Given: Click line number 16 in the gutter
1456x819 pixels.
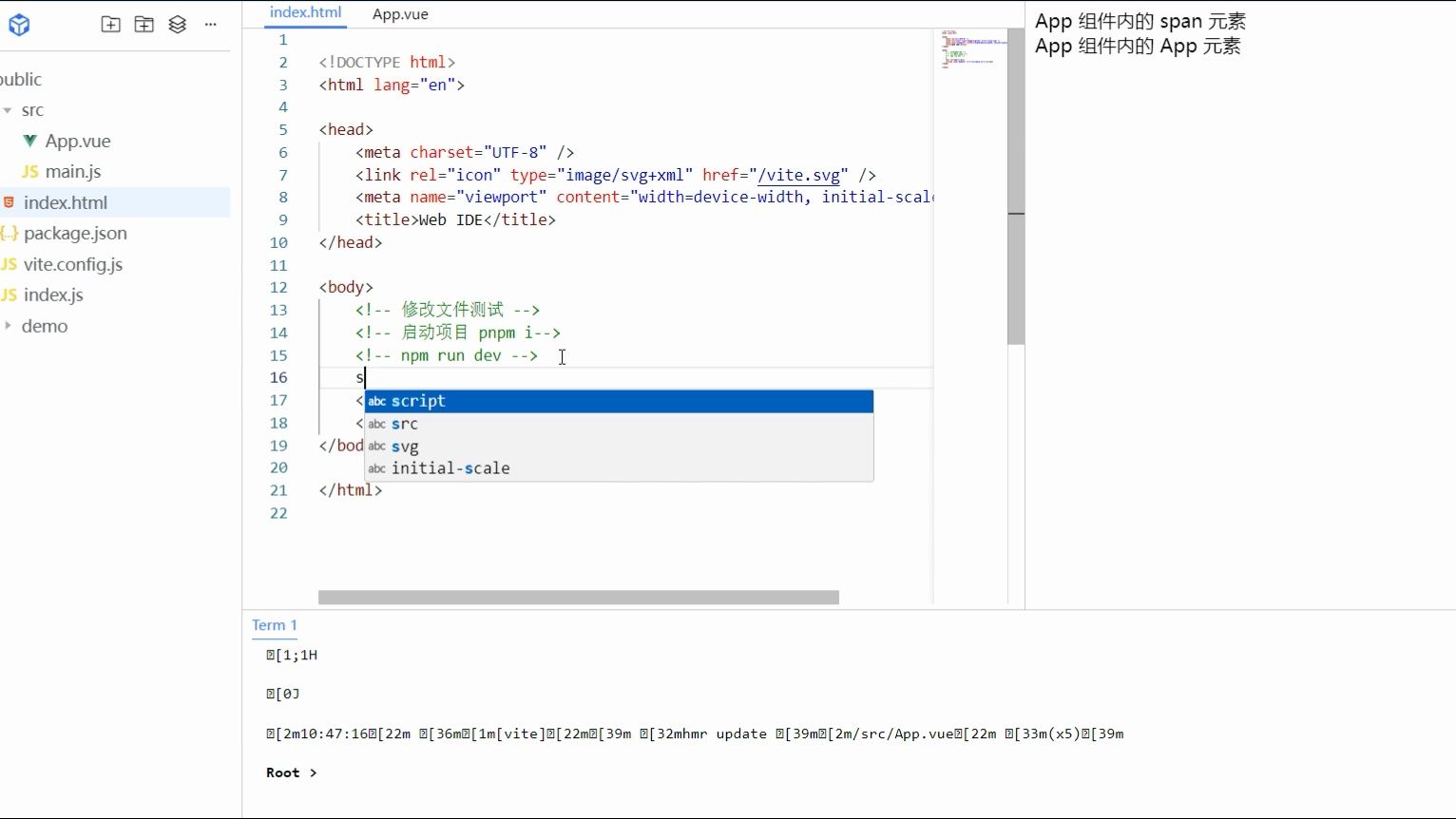Looking at the screenshot, I should pyautogui.click(x=278, y=378).
